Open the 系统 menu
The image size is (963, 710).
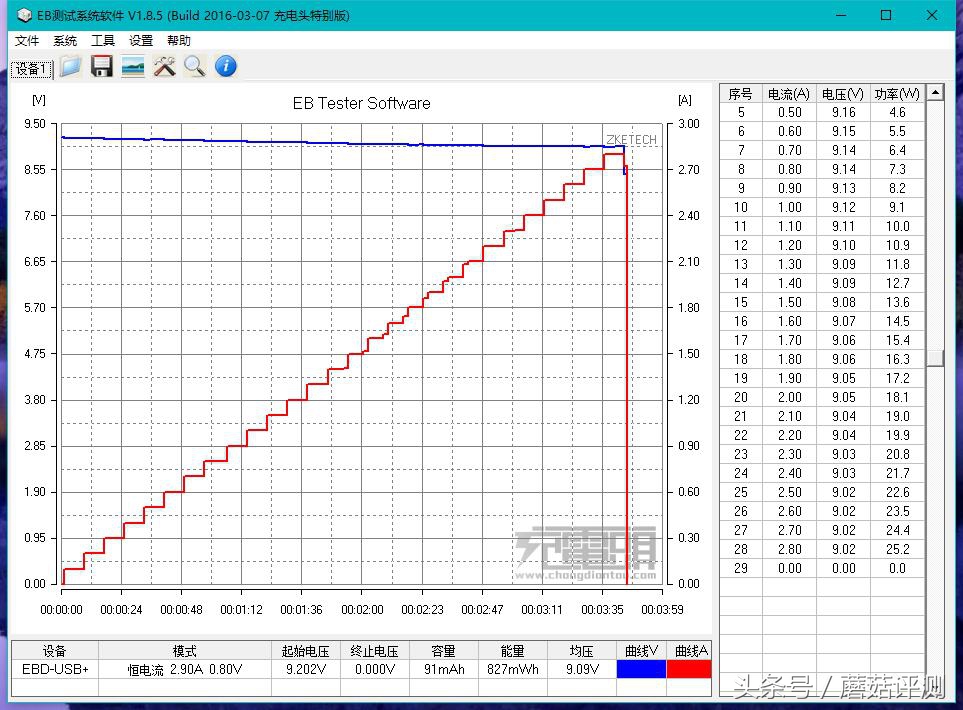coord(65,41)
